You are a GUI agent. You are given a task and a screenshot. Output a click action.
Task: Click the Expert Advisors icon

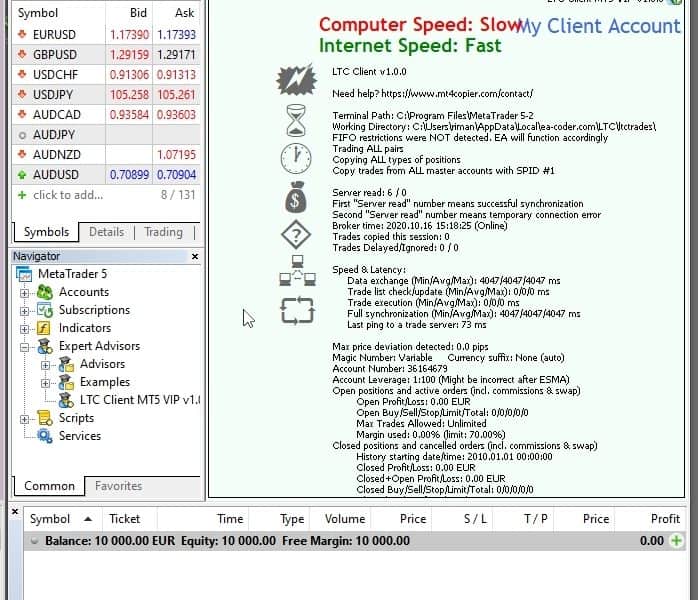tap(45, 346)
